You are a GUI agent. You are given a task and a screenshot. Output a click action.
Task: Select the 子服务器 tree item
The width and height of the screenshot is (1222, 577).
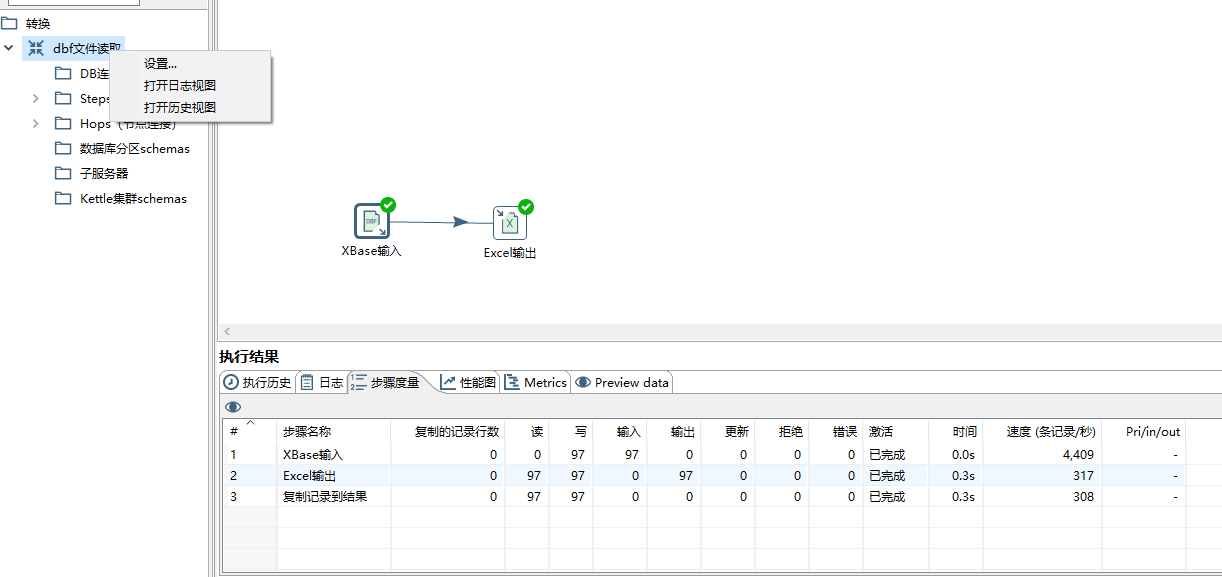pos(104,173)
